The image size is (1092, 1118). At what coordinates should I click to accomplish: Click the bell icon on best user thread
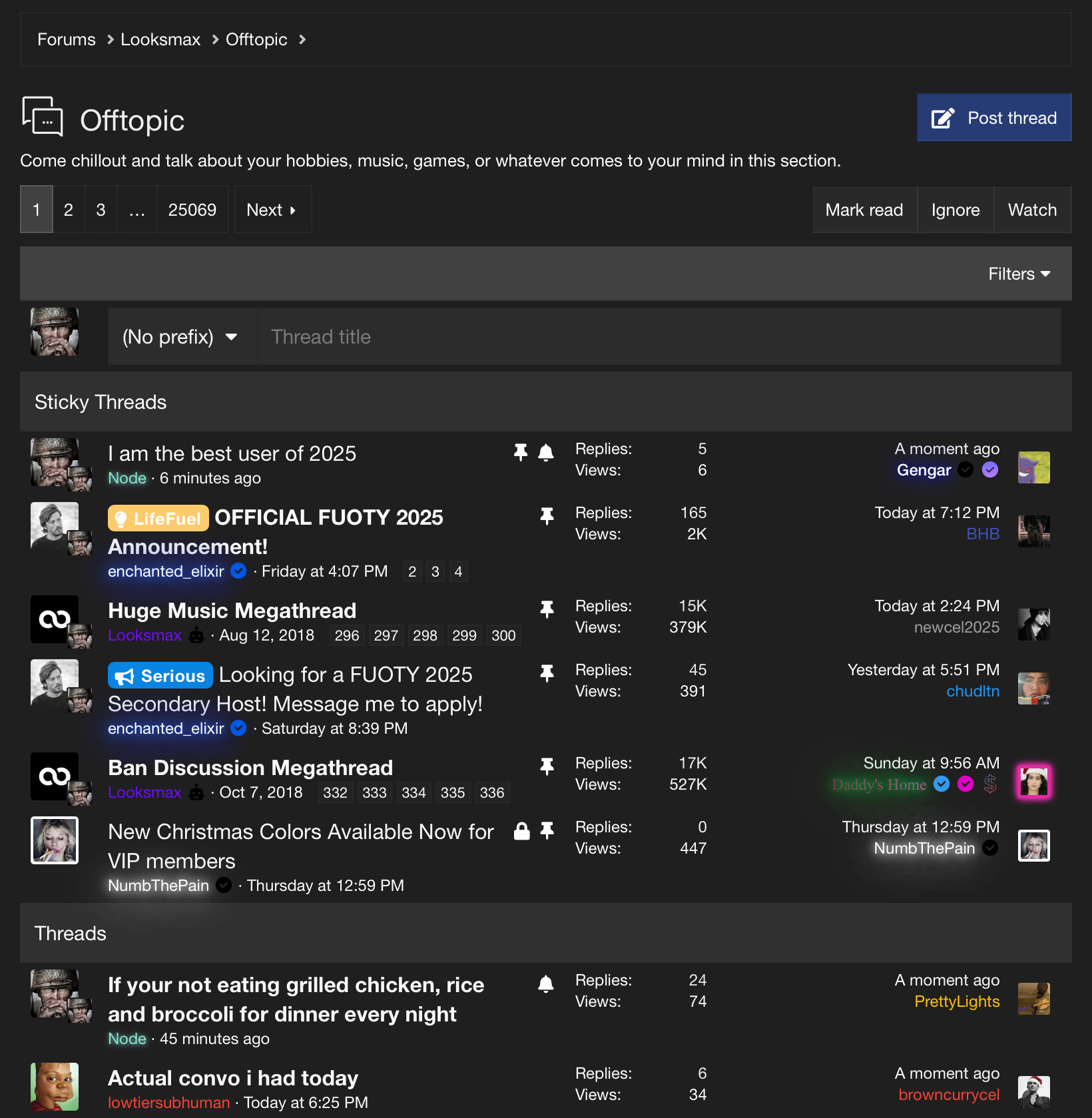tap(545, 453)
